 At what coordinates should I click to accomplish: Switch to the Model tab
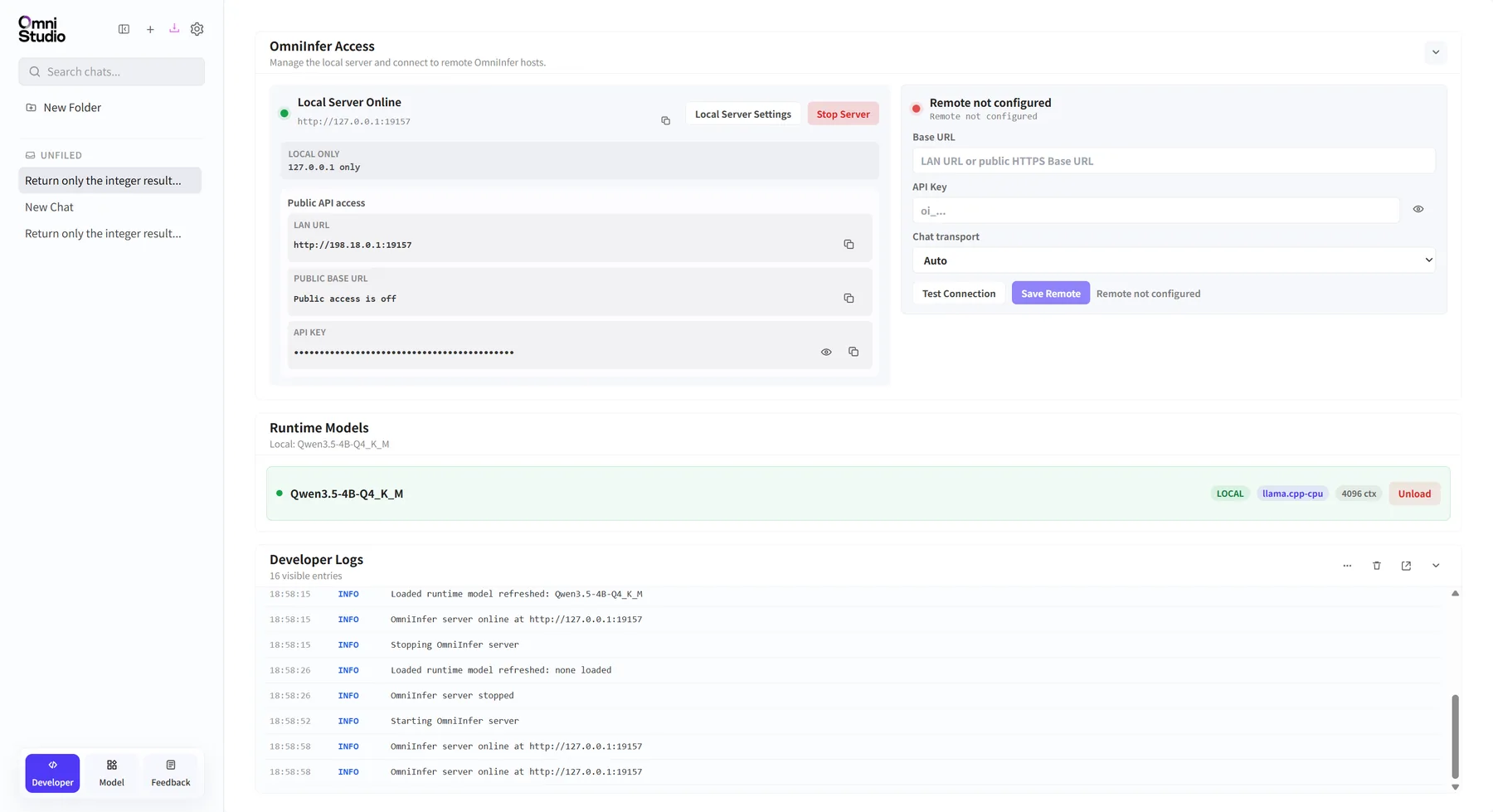112,773
